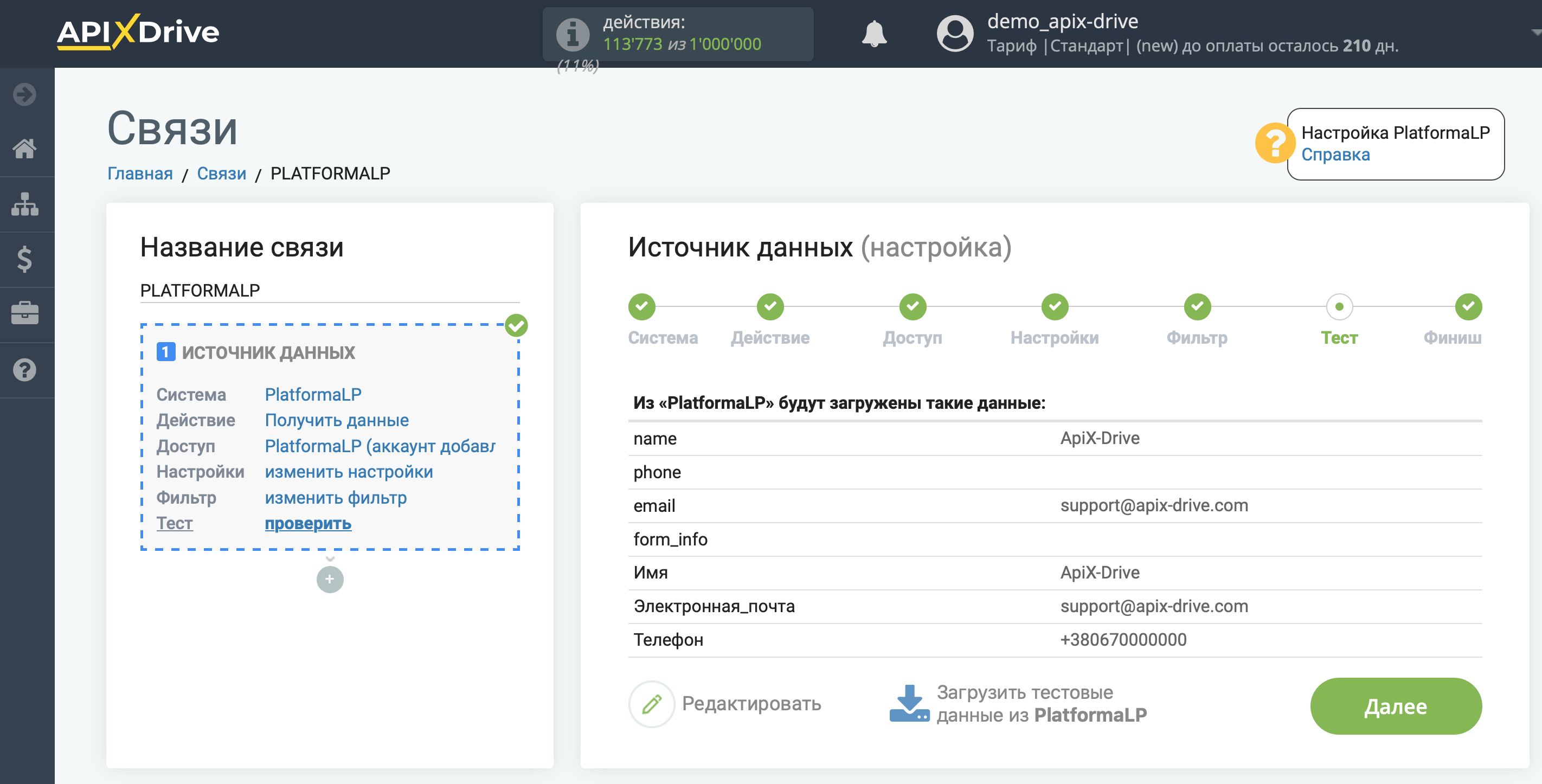Click Редактировать

click(751, 704)
